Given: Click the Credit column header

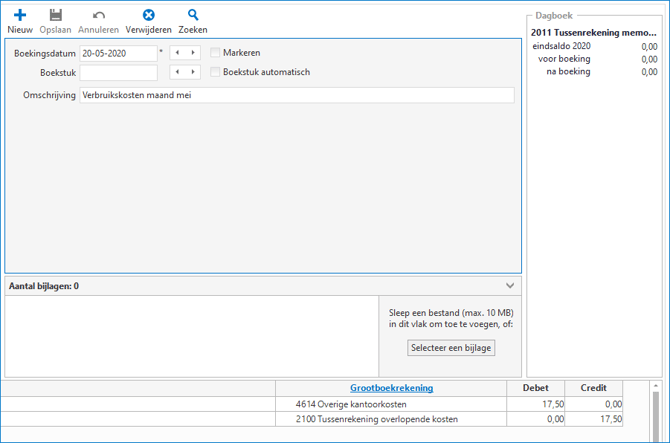Looking at the screenshot, I should point(593,388).
